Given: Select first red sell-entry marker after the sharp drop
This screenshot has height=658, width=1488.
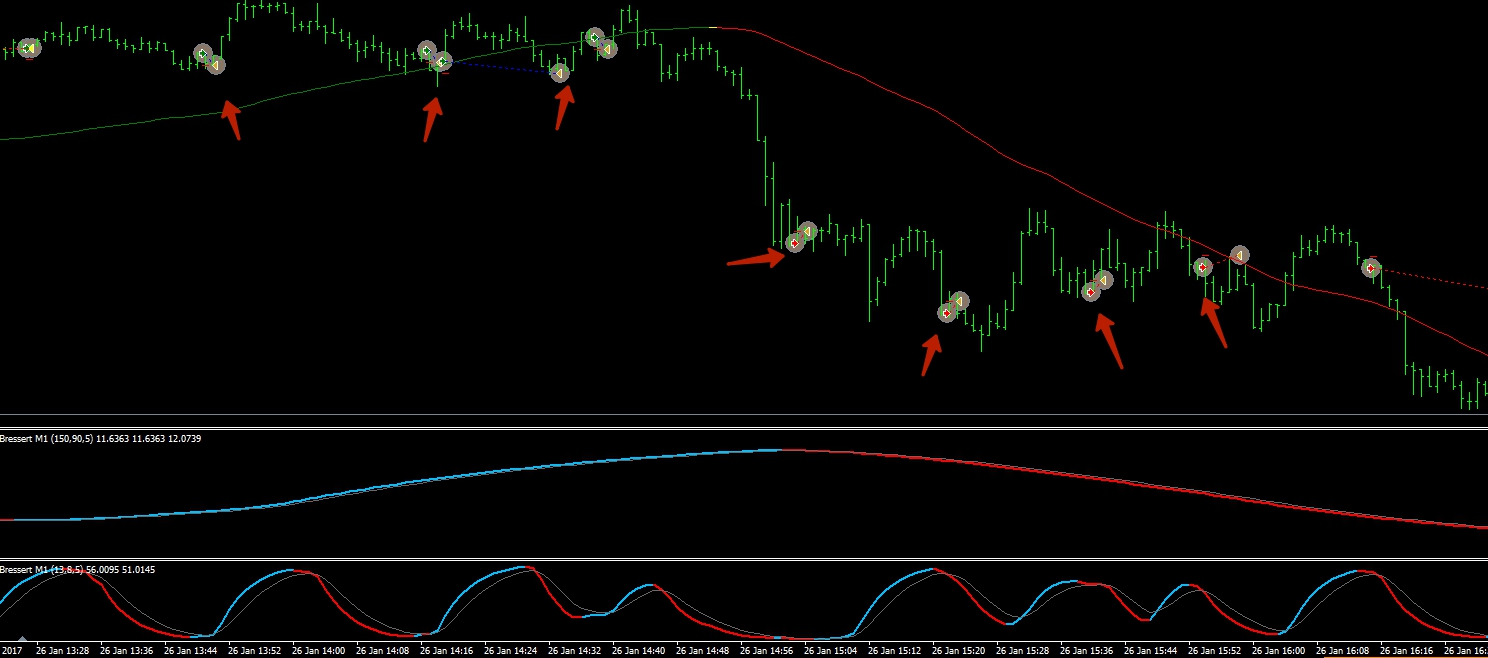Looking at the screenshot, I should coord(795,242).
